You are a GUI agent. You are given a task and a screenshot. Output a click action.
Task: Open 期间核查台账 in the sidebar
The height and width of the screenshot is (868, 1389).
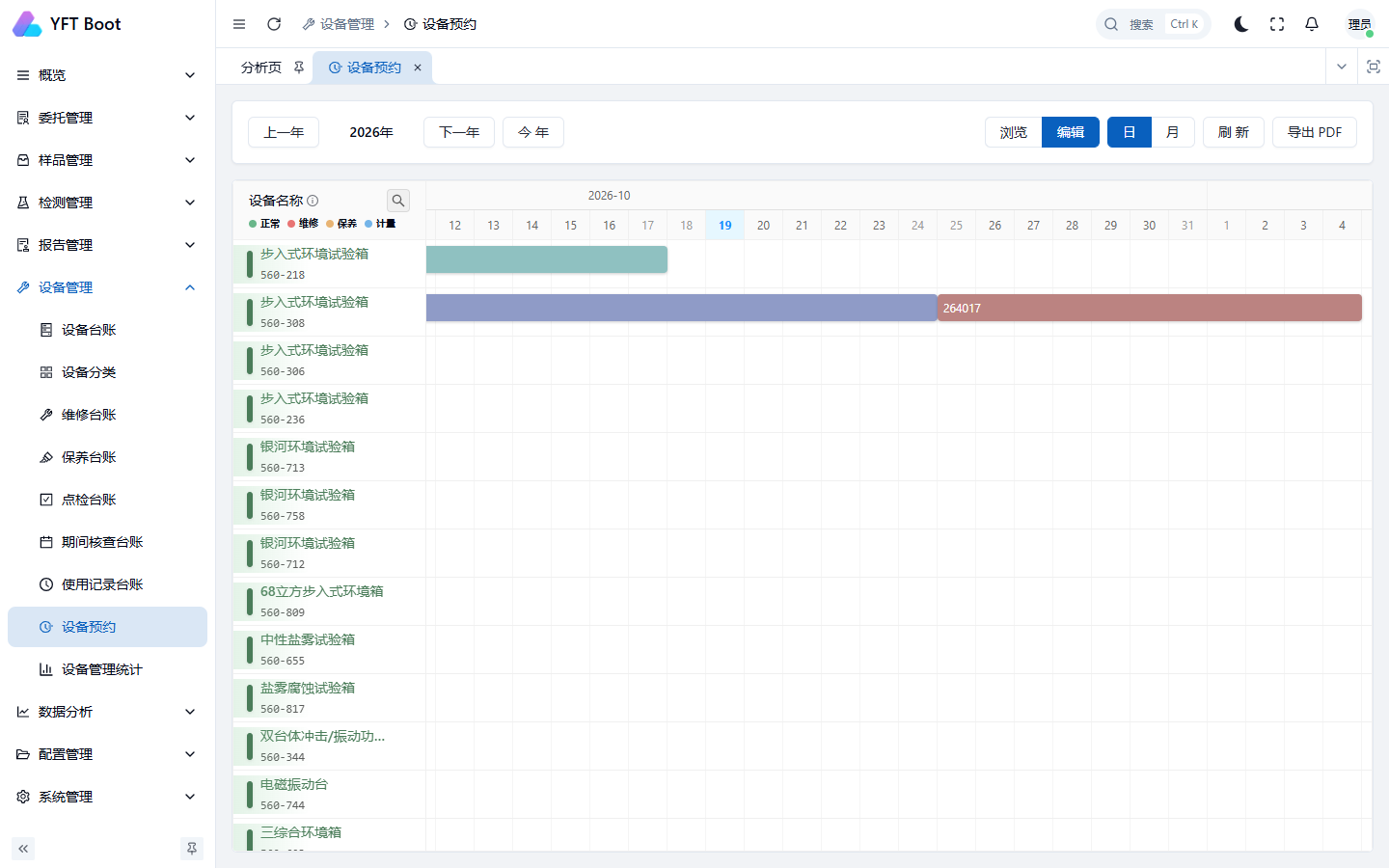point(107,542)
